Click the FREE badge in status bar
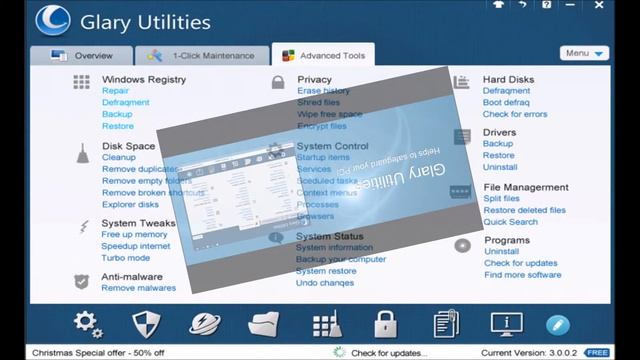Screen dimensions: 640x360 click(597, 352)
